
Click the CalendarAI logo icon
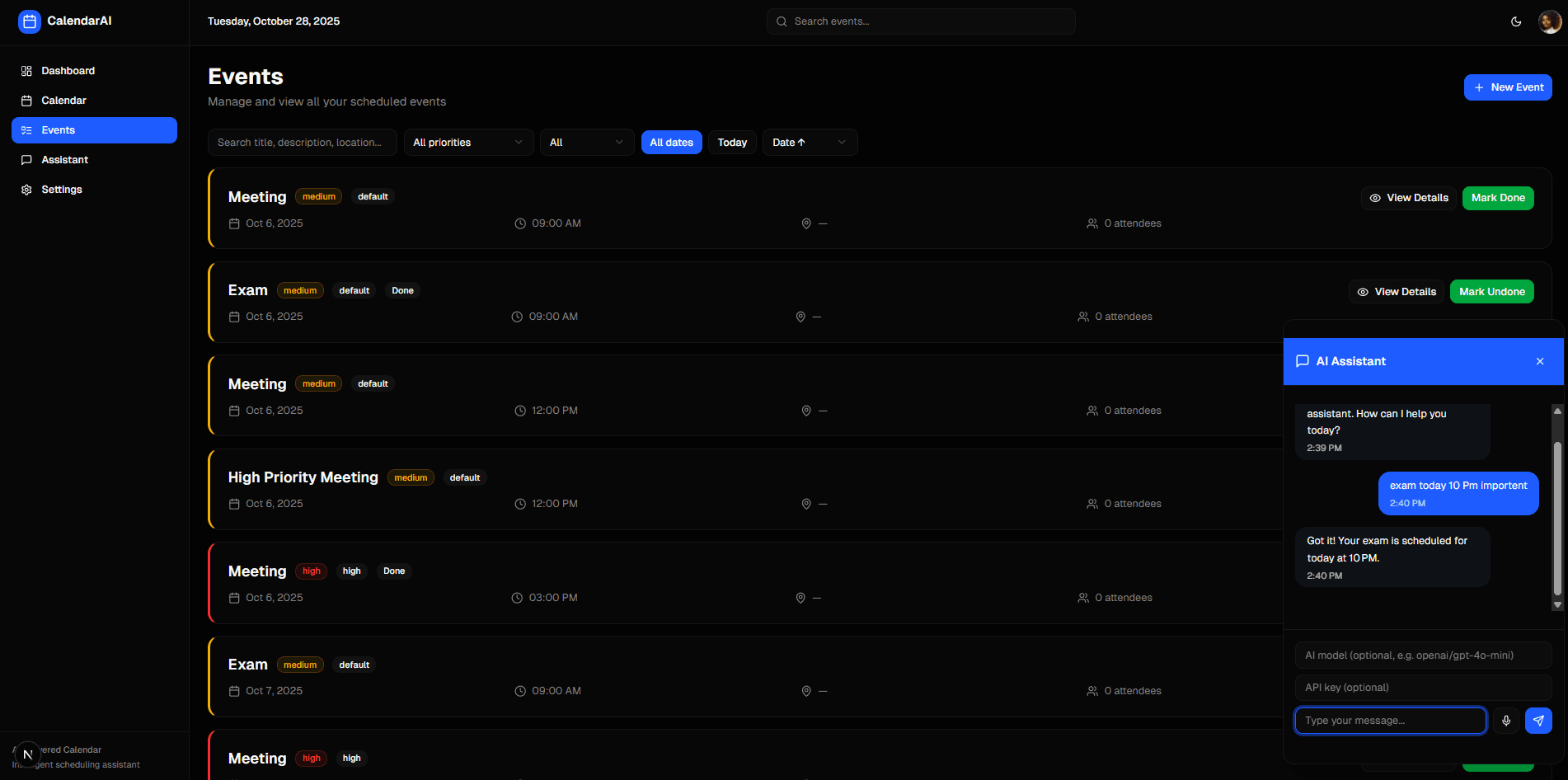(29, 21)
